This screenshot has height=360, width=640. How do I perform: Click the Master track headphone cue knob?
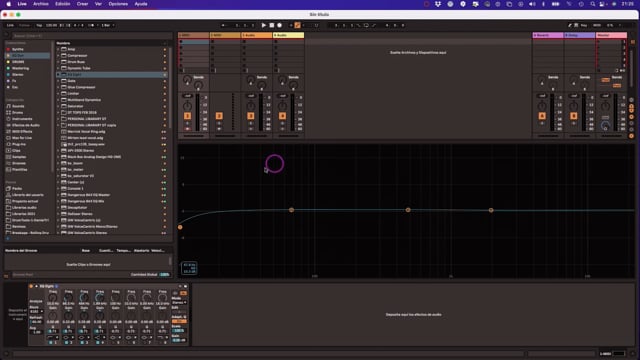(605, 126)
